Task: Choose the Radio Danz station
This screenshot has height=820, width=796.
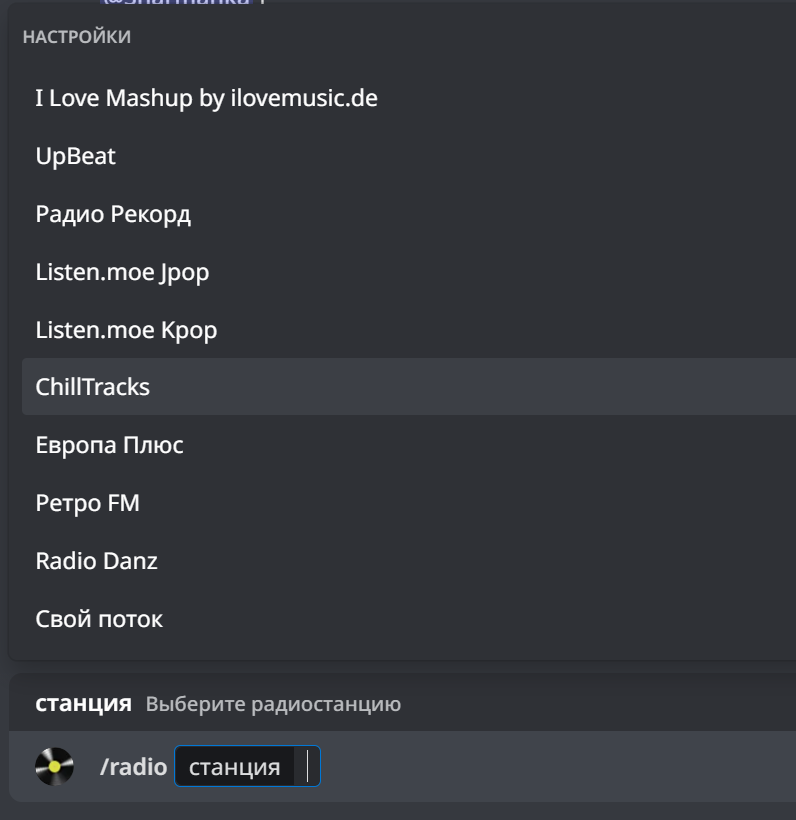Action: [96, 561]
